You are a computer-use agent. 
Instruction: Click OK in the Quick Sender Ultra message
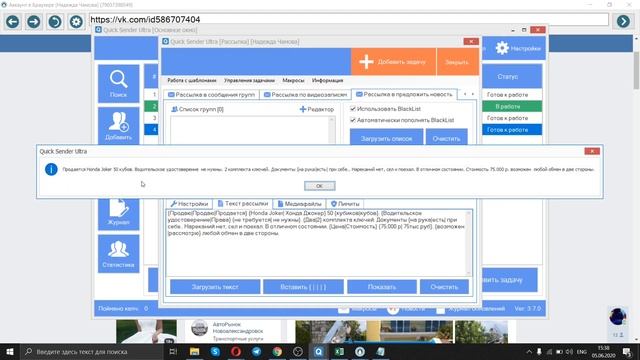point(320,186)
